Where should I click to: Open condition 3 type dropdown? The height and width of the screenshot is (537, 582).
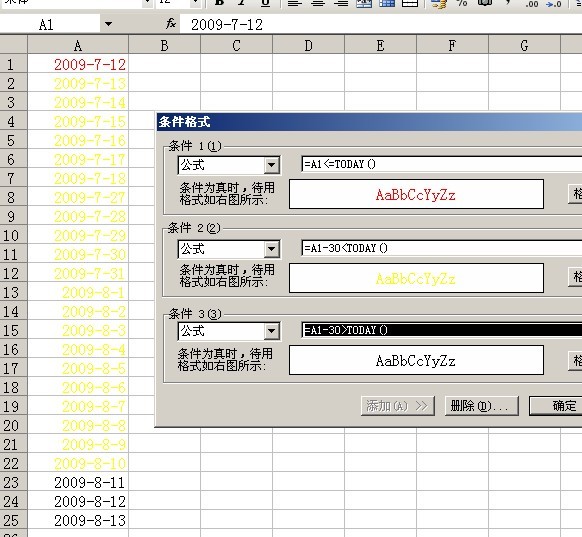coord(272,331)
